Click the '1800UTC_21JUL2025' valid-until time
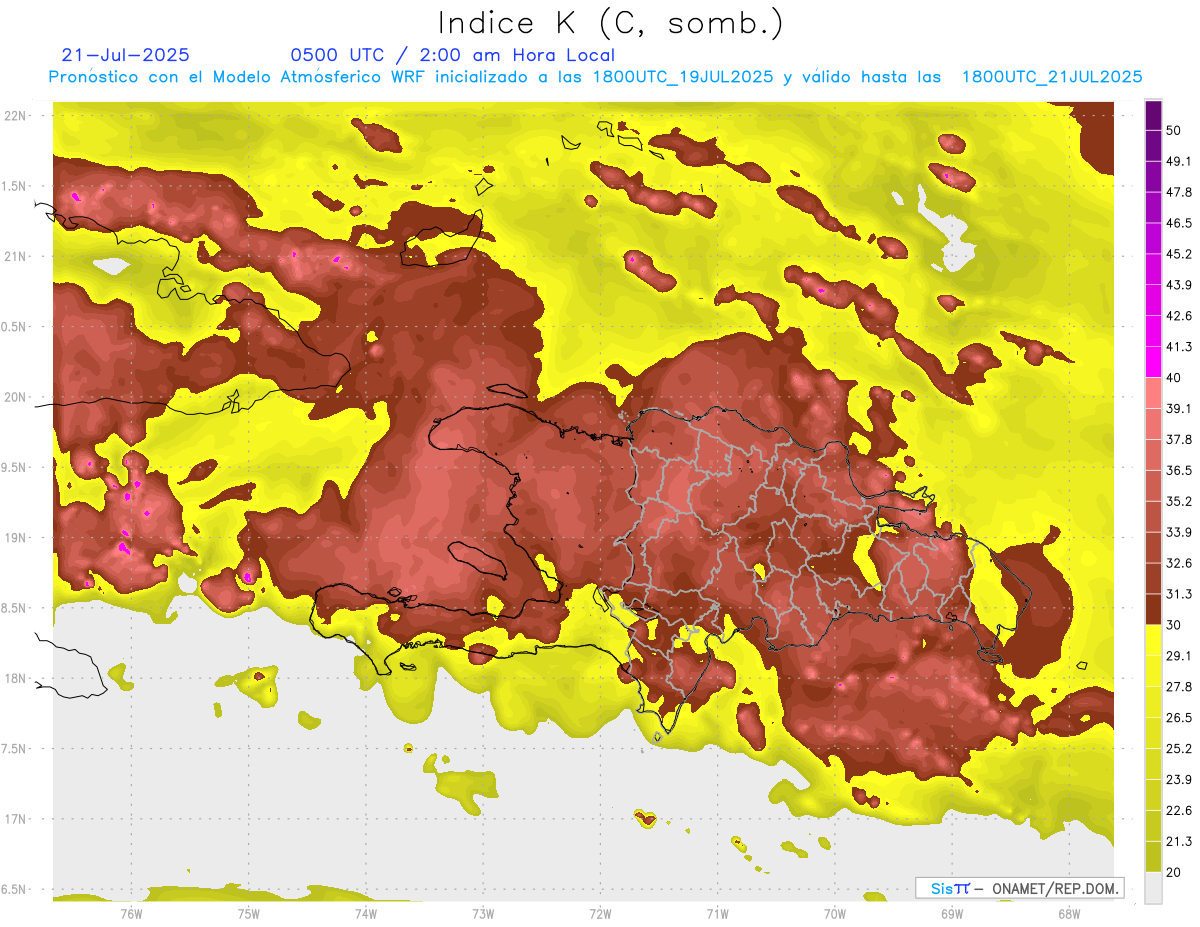 [1052, 77]
